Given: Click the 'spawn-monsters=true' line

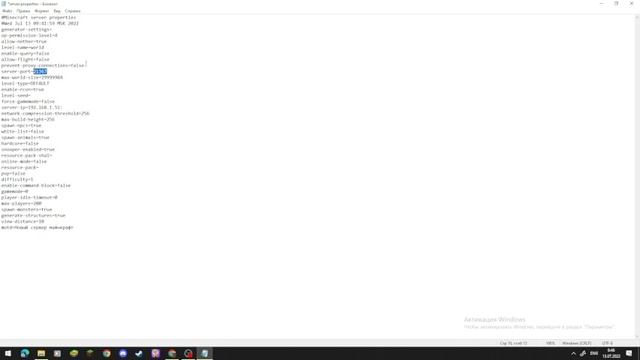Looking at the screenshot, I should [x=27, y=209].
